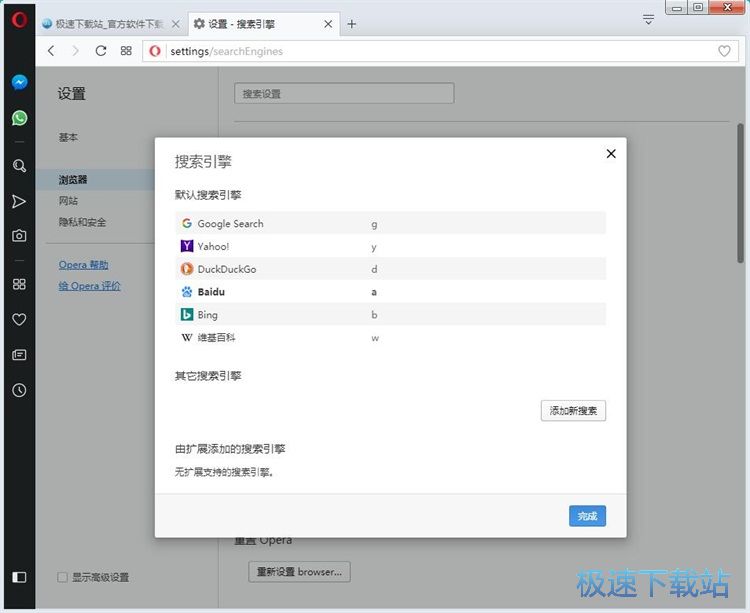Click keyword b for Bing
The width and height of the screenshot is (750, 613).
pos(374,314)
